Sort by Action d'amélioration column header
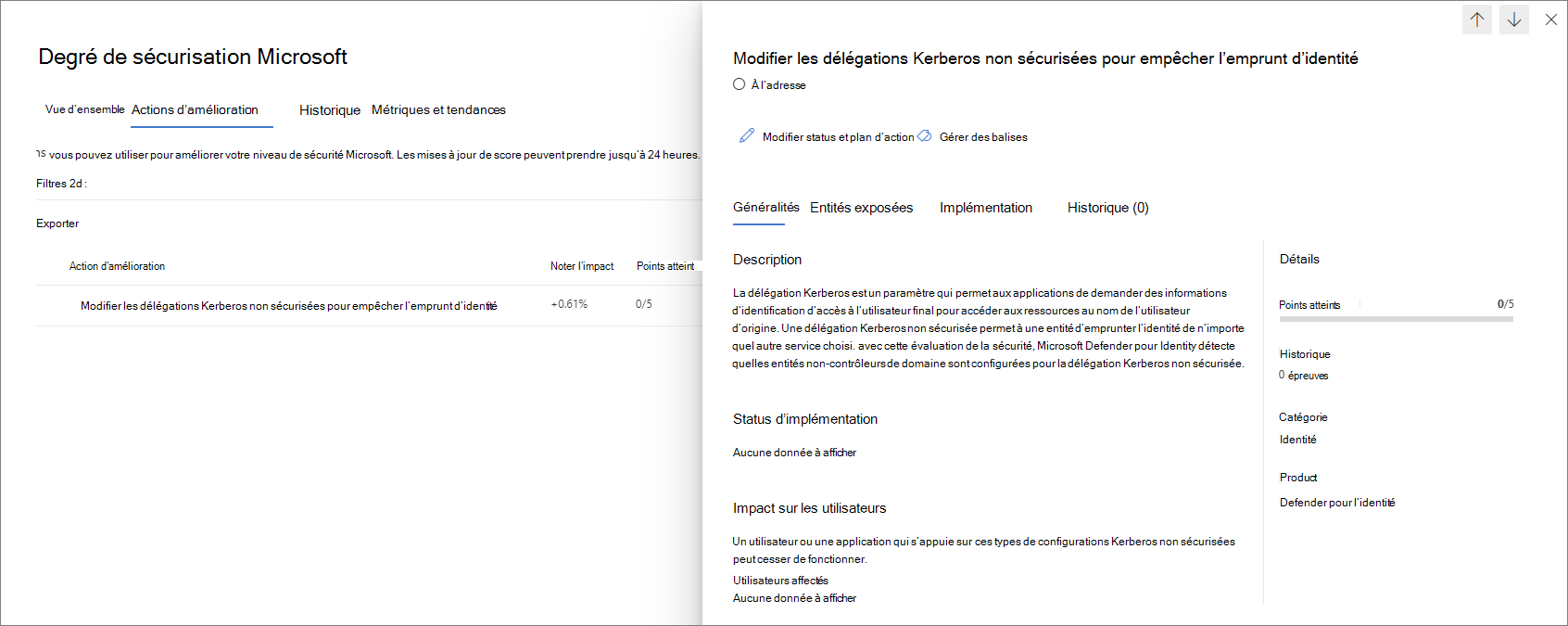Viewport: 1568px width, 626px height. click(117, 266)
